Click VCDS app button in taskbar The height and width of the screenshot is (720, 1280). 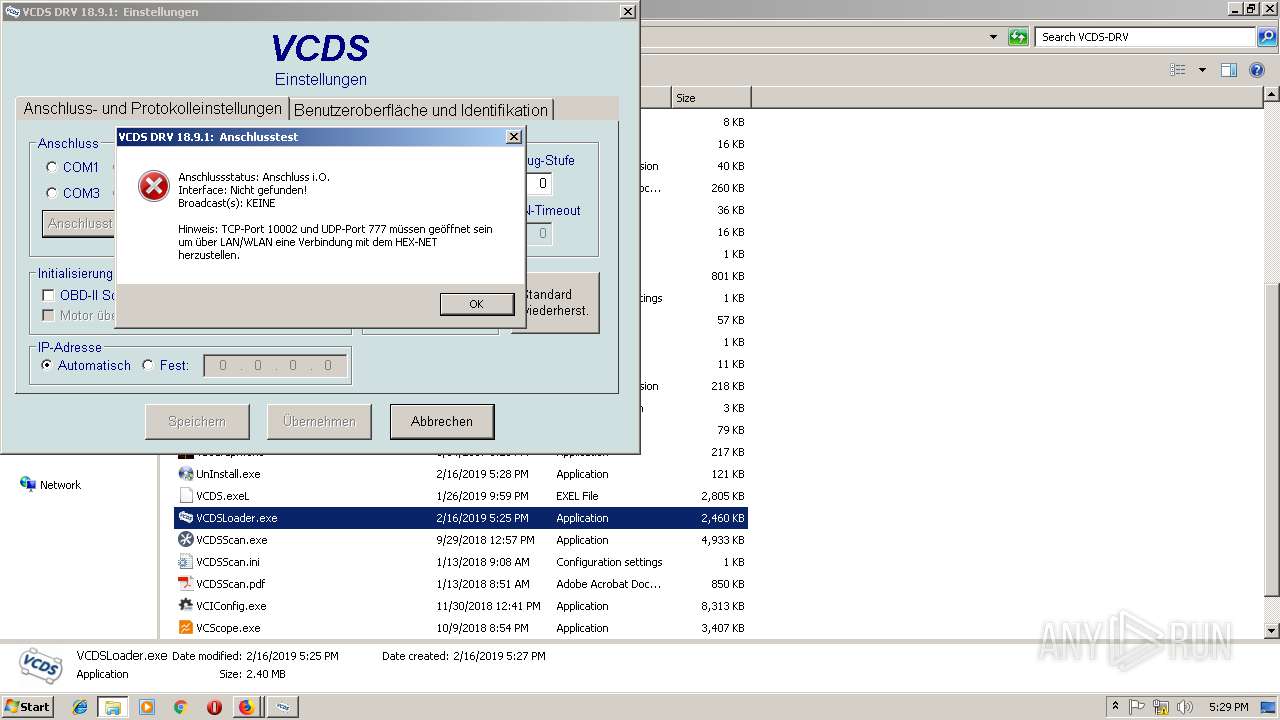283,707
